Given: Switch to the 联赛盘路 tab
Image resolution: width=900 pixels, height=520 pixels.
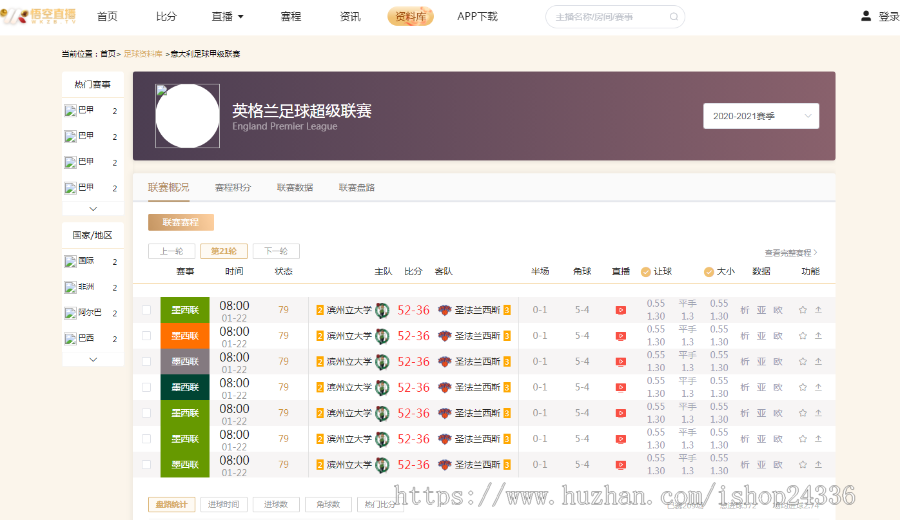Looking at the screenshot, I should (x=356, y=187).
